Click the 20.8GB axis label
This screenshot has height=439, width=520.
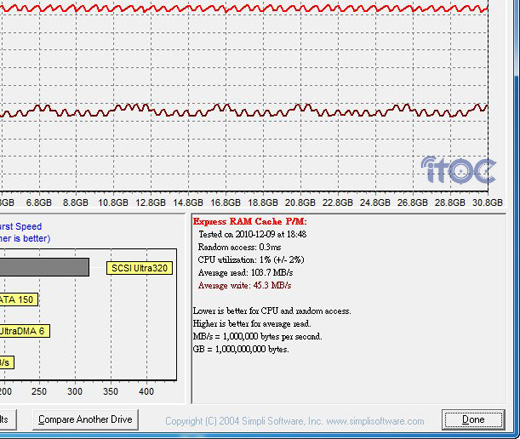(300, 202)
